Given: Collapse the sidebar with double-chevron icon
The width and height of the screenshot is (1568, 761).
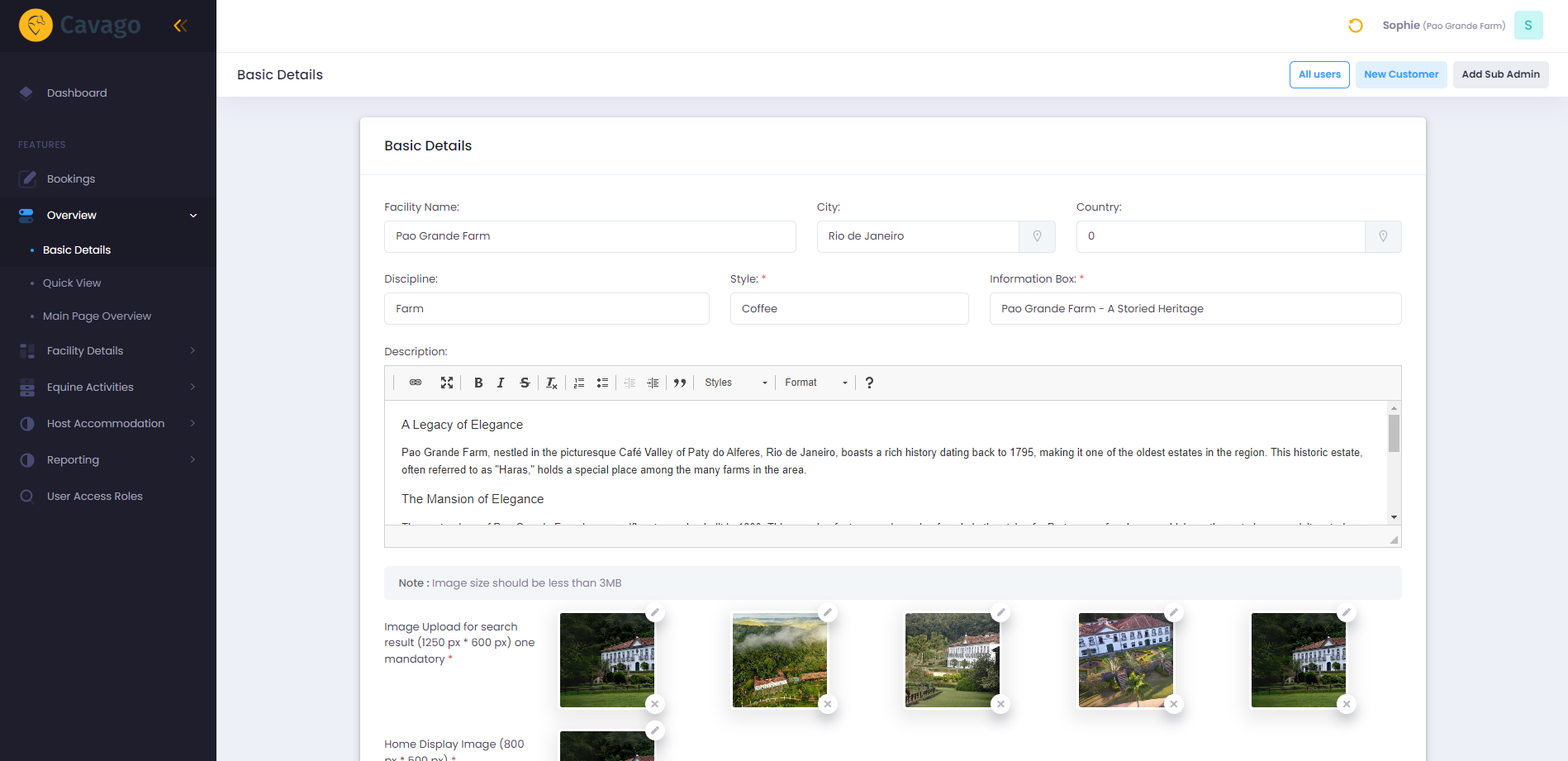Looking at the screenshot, I should (180, 26).
